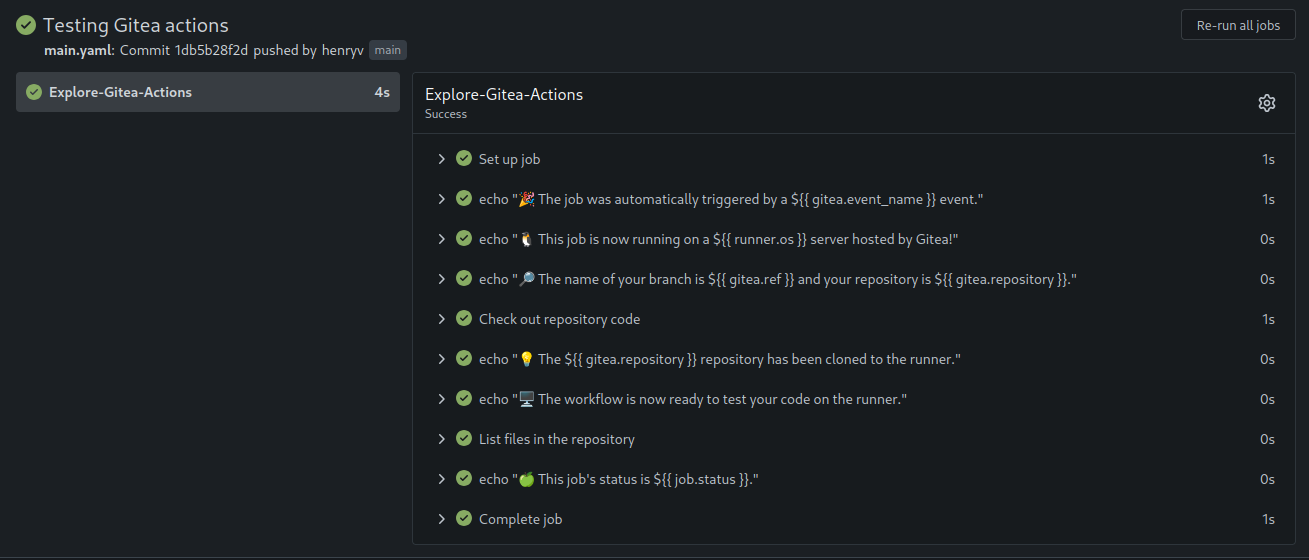Click the status check for List files step
Image resolution: width=1309 pixels, height=560 pixels.
(464, 439)
